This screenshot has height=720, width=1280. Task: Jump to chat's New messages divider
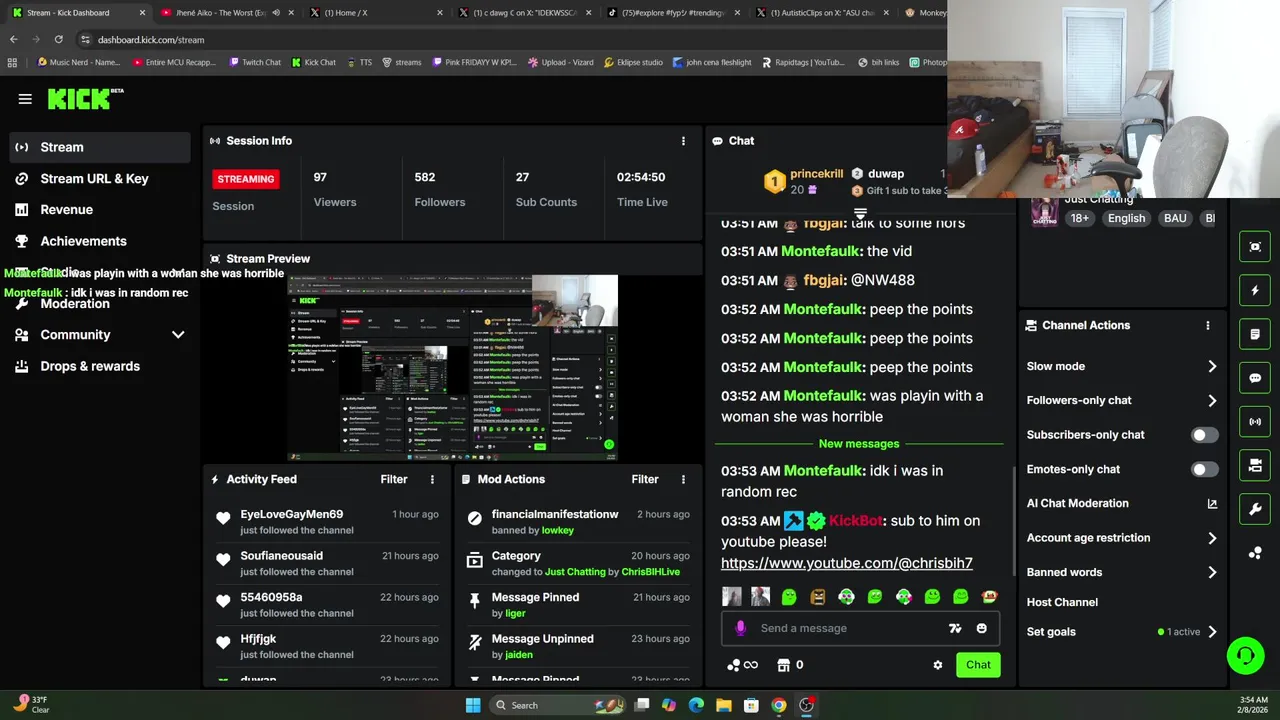pyautogui.click(x=859, y=444)
